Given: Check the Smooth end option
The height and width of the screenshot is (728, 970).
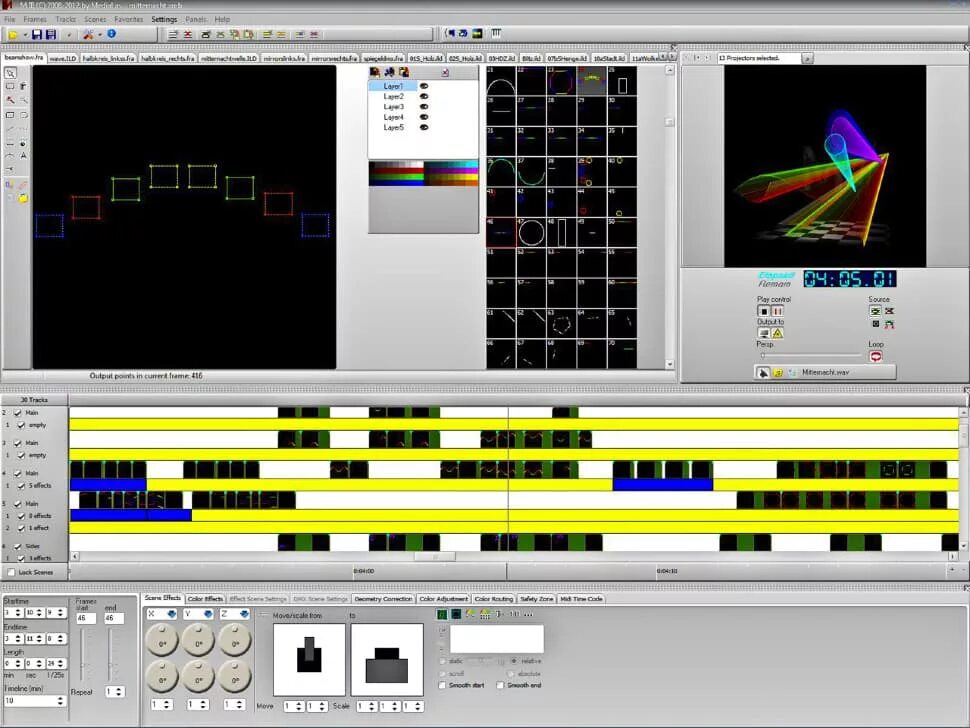Looking at the screenshot, I should [500, 685].
